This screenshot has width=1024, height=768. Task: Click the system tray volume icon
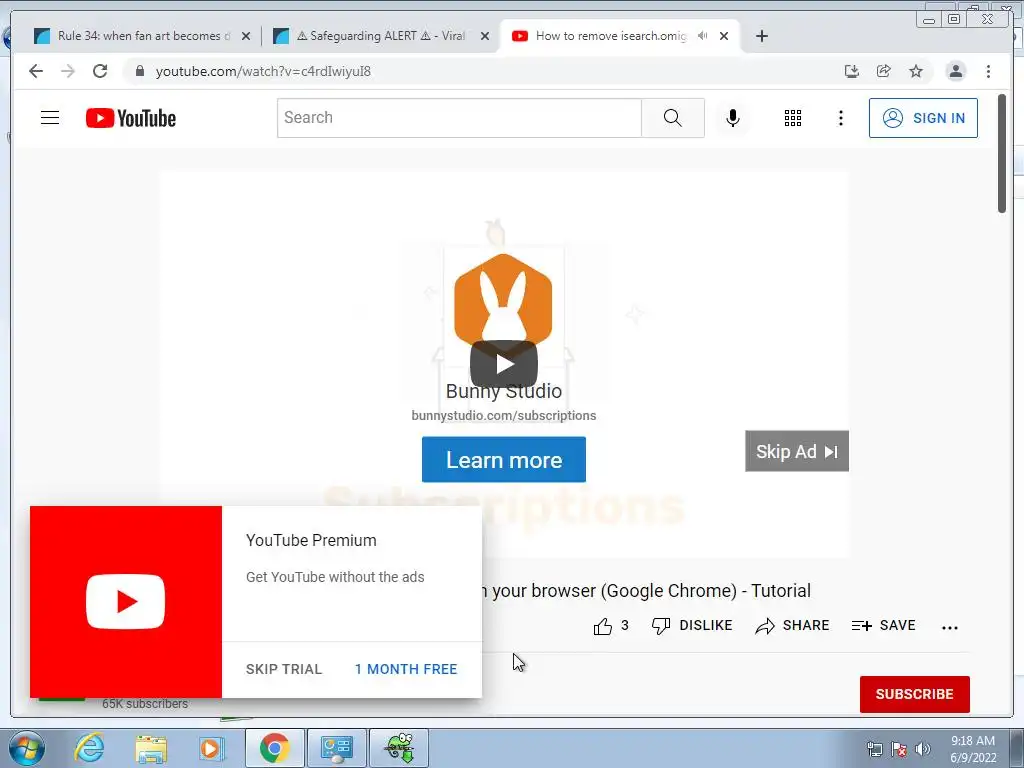coord(923,749)
